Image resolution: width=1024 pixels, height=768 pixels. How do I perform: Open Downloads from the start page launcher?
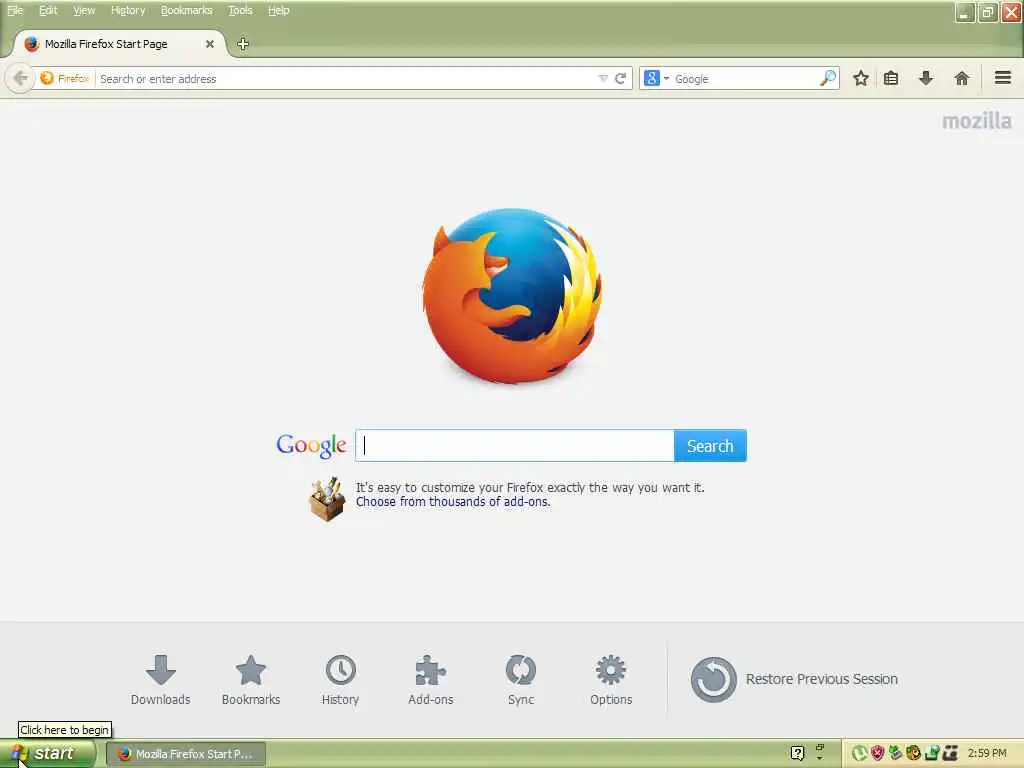coord(161,680)
